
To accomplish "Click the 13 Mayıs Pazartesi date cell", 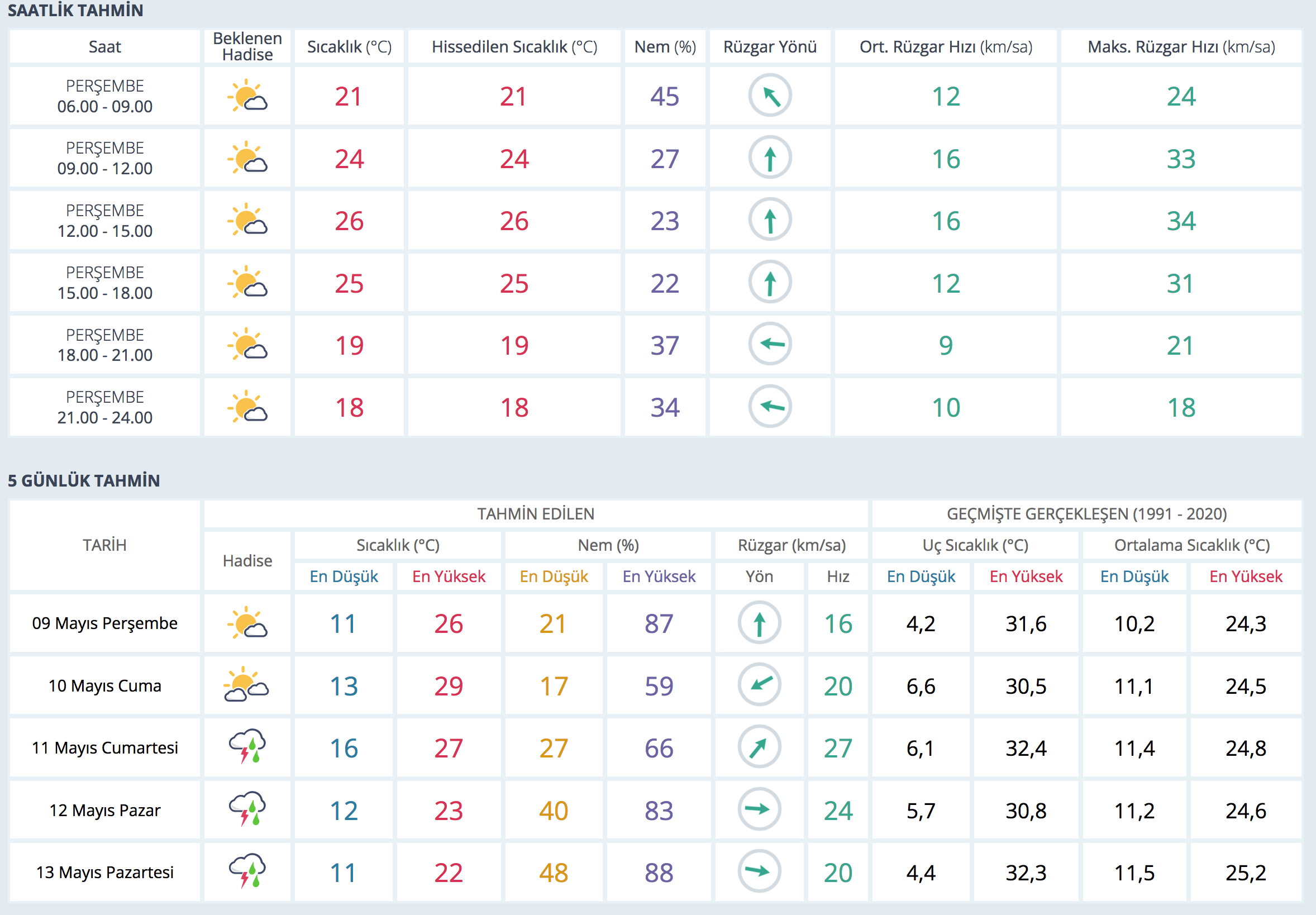I will coord(105,872).
